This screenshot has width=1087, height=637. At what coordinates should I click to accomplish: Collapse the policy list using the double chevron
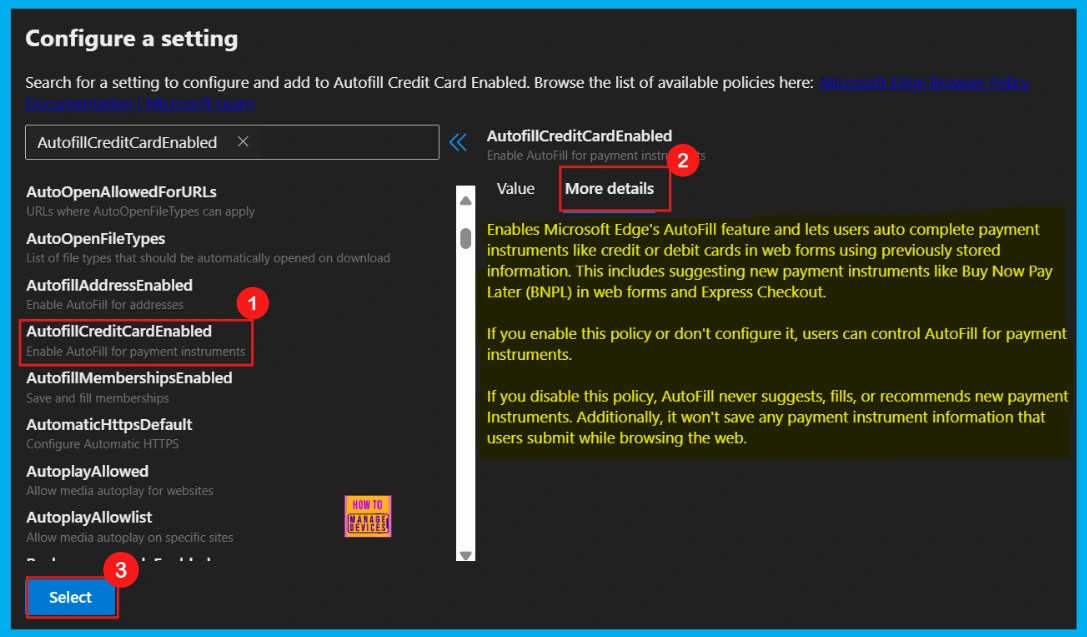pyautogui.click(x=458, y=142)
